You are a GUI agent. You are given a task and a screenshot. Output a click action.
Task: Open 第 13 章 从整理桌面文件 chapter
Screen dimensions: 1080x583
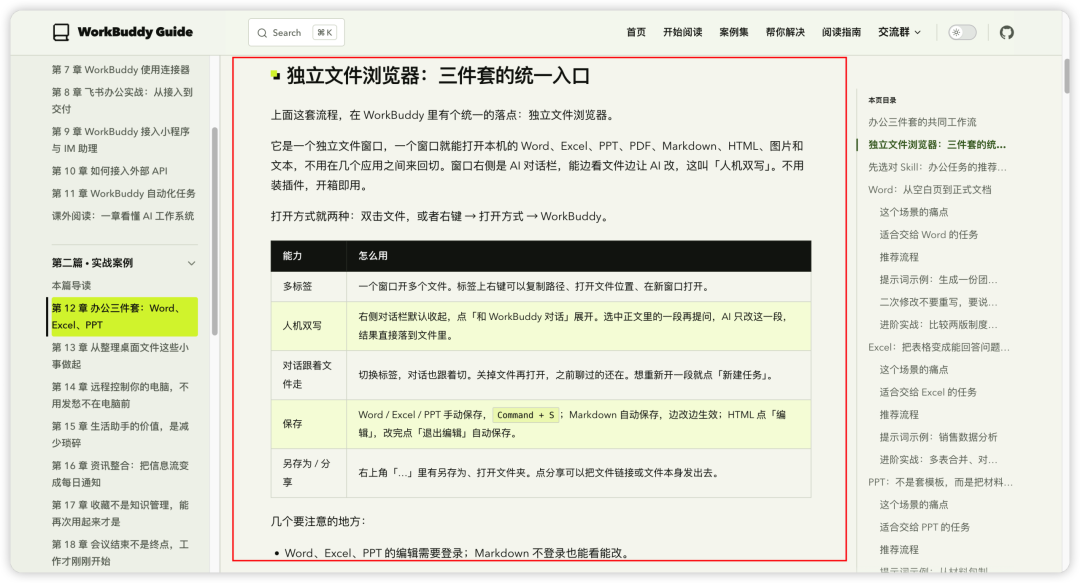click(121, 356)
